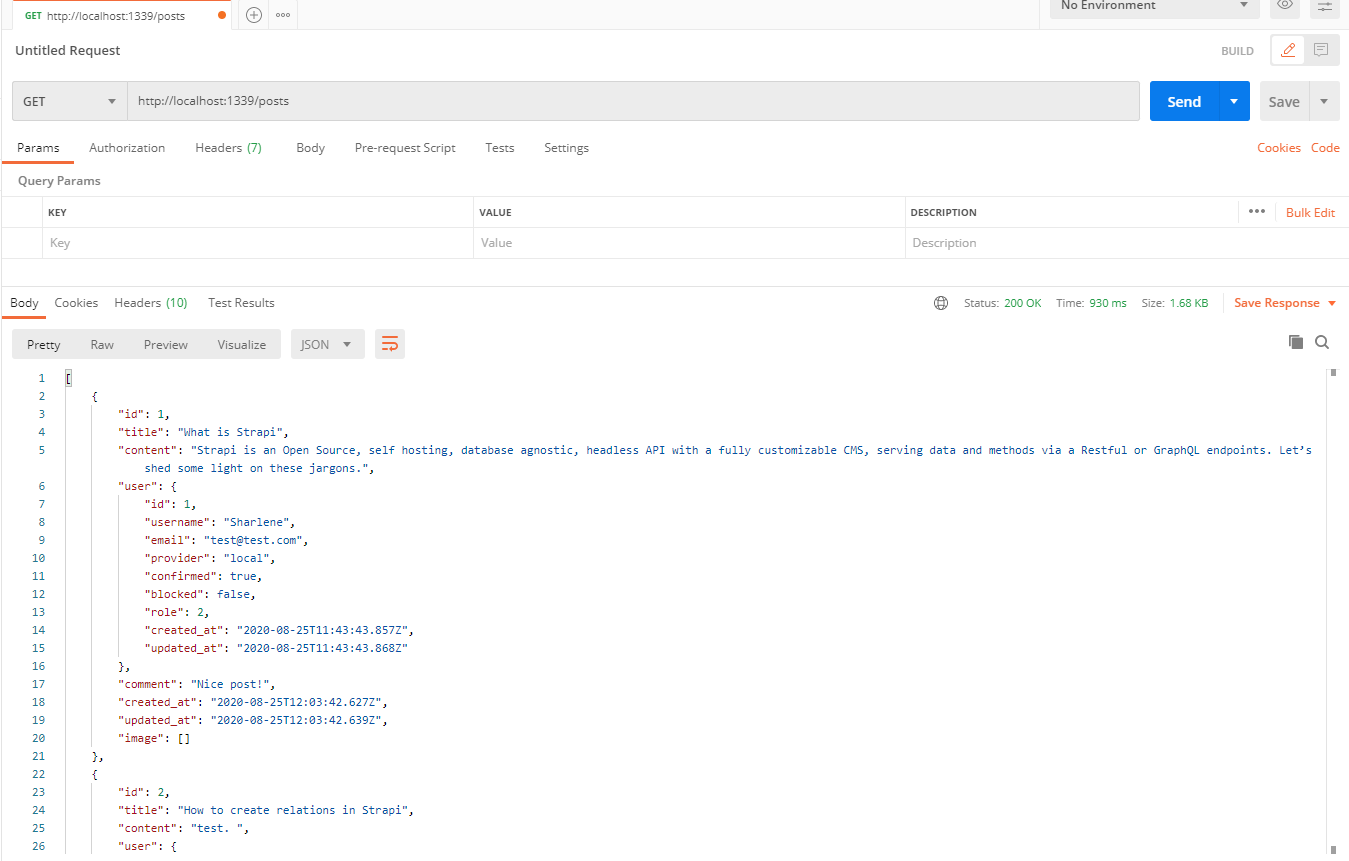Send the GET request
The height and width of the screenshot is (861, 1349).
(1184, 101)
